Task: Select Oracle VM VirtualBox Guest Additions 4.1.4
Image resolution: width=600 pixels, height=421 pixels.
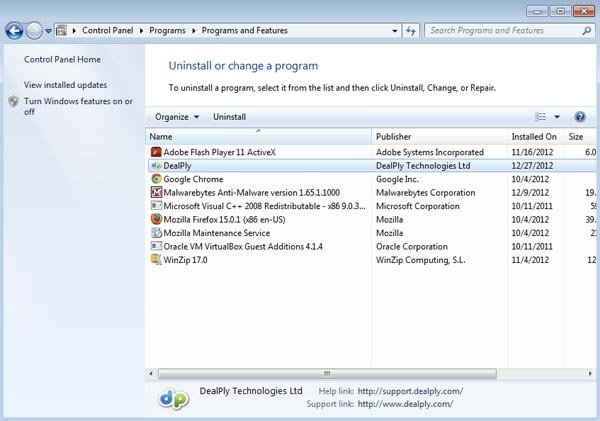Action: pos(243,246)
